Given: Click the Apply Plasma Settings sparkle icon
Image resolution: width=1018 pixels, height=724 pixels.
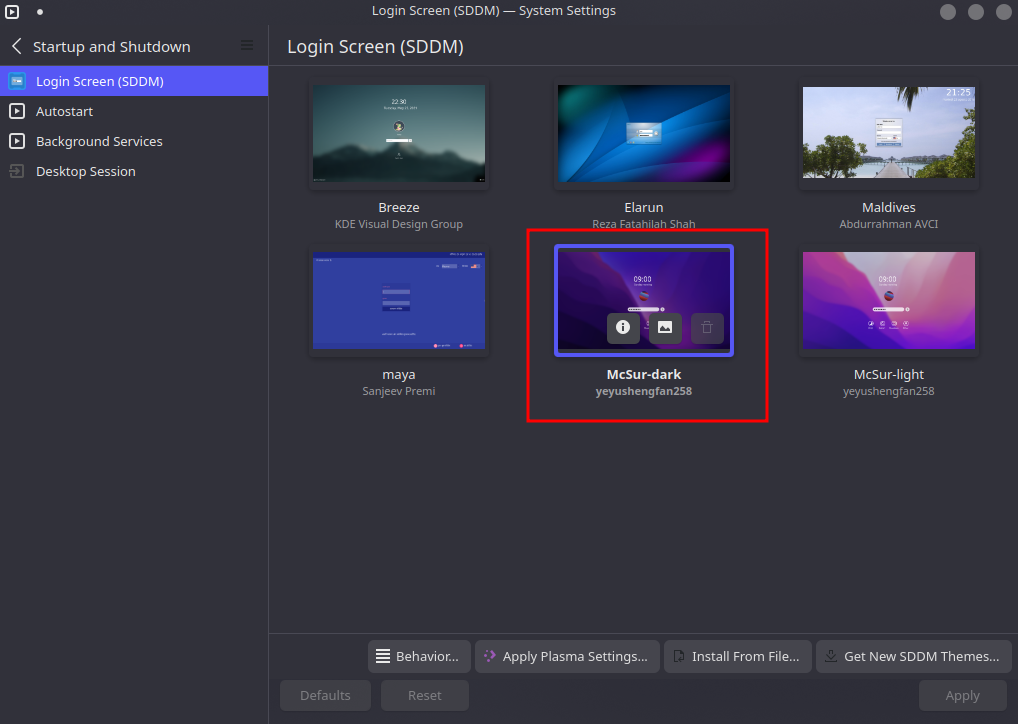Looking at the screenshot, I should [490, 656].
